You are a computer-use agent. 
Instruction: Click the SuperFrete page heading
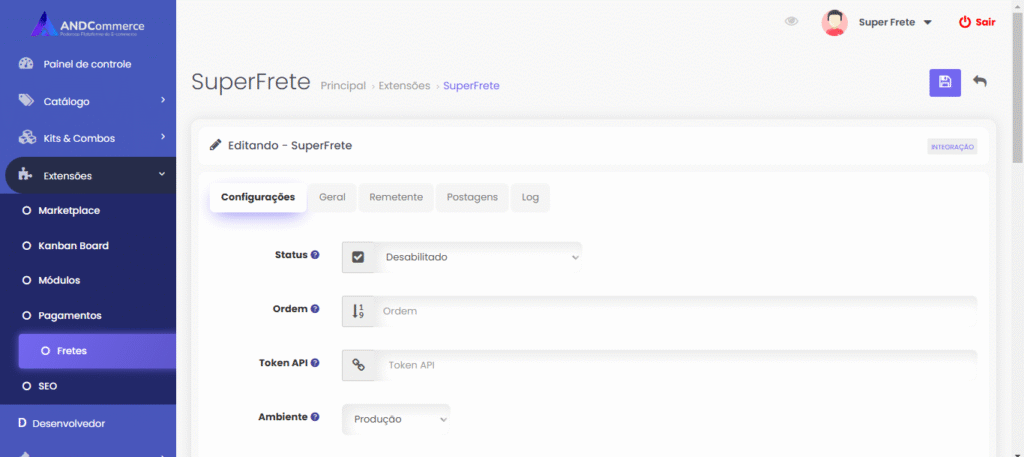251,82
